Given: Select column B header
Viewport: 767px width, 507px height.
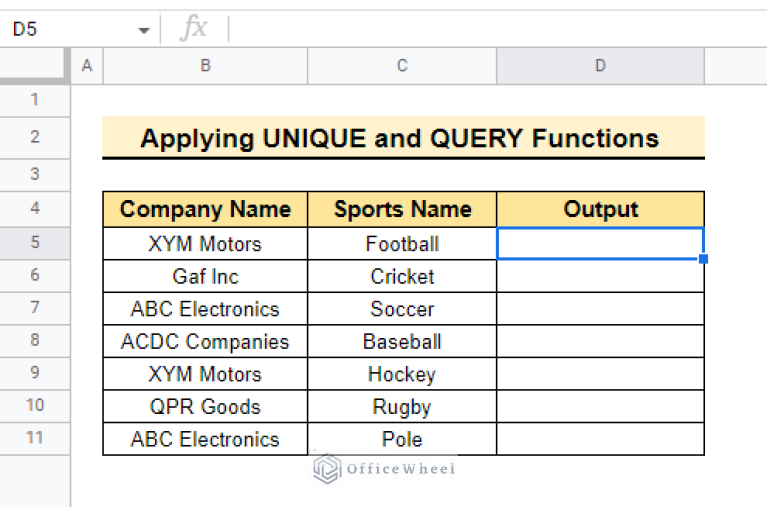Looking at the screenshot, I should tap(205, 66).
